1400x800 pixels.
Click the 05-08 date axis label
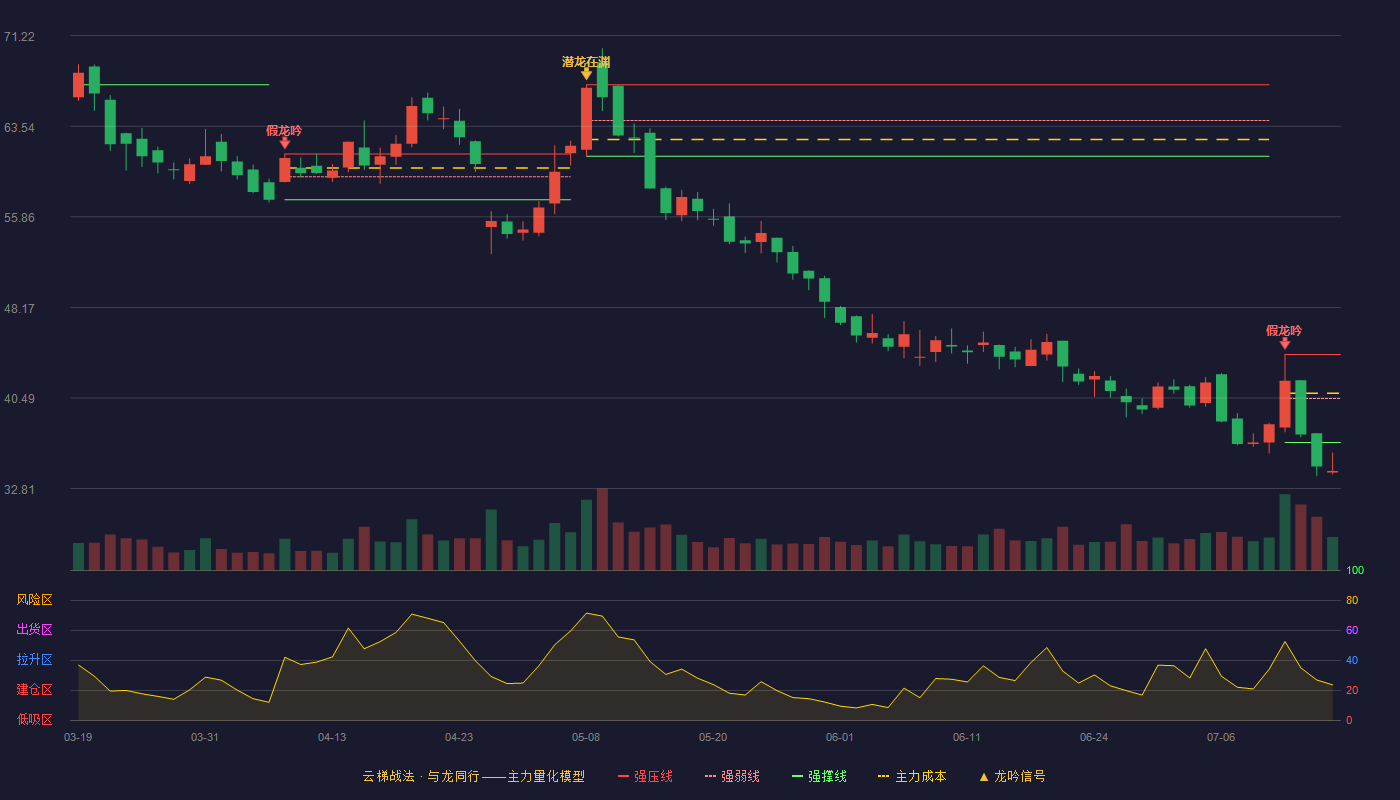coord(586,737)
